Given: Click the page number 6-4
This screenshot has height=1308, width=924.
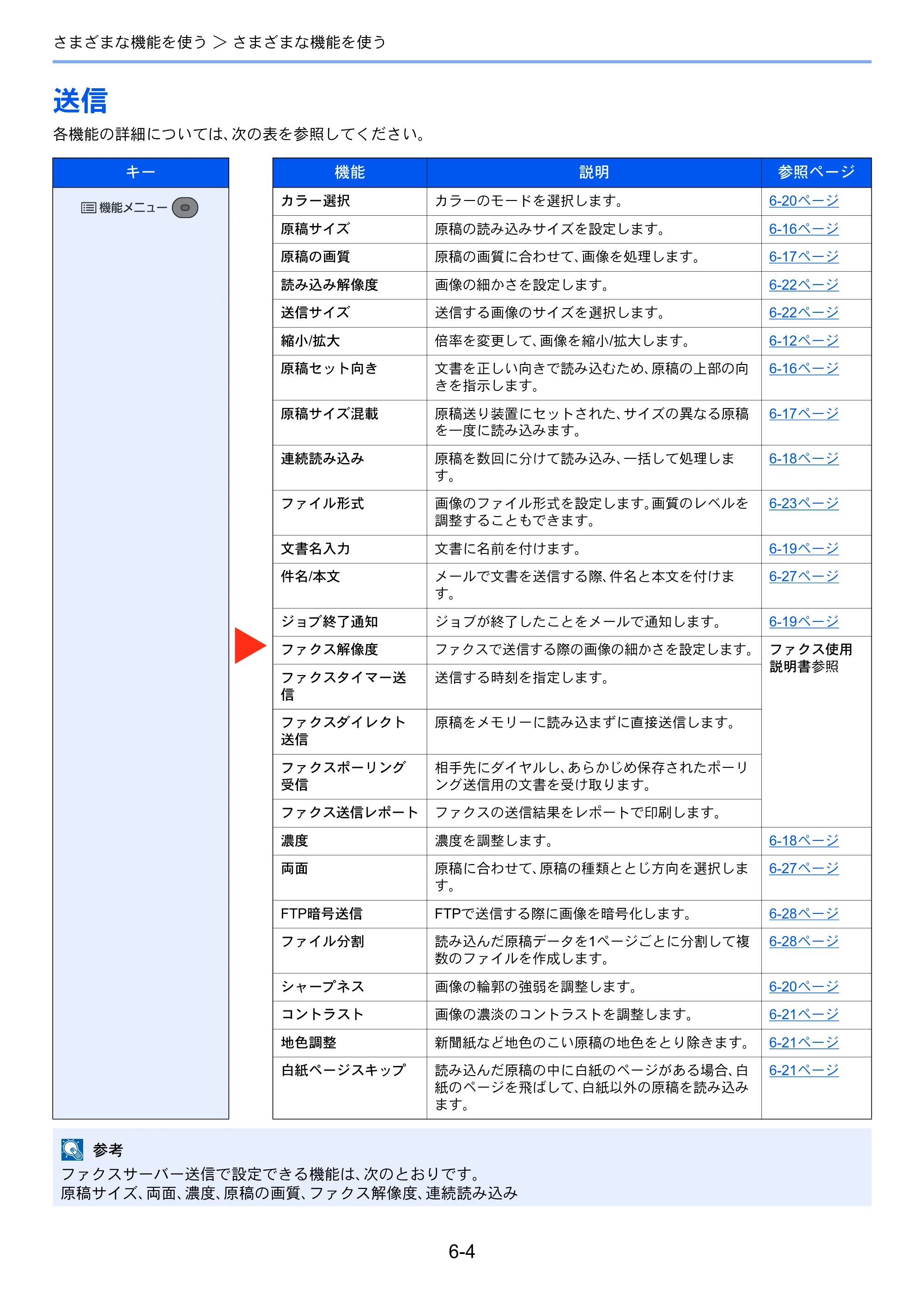Looking at the screenshot, I should point(462,1252).
